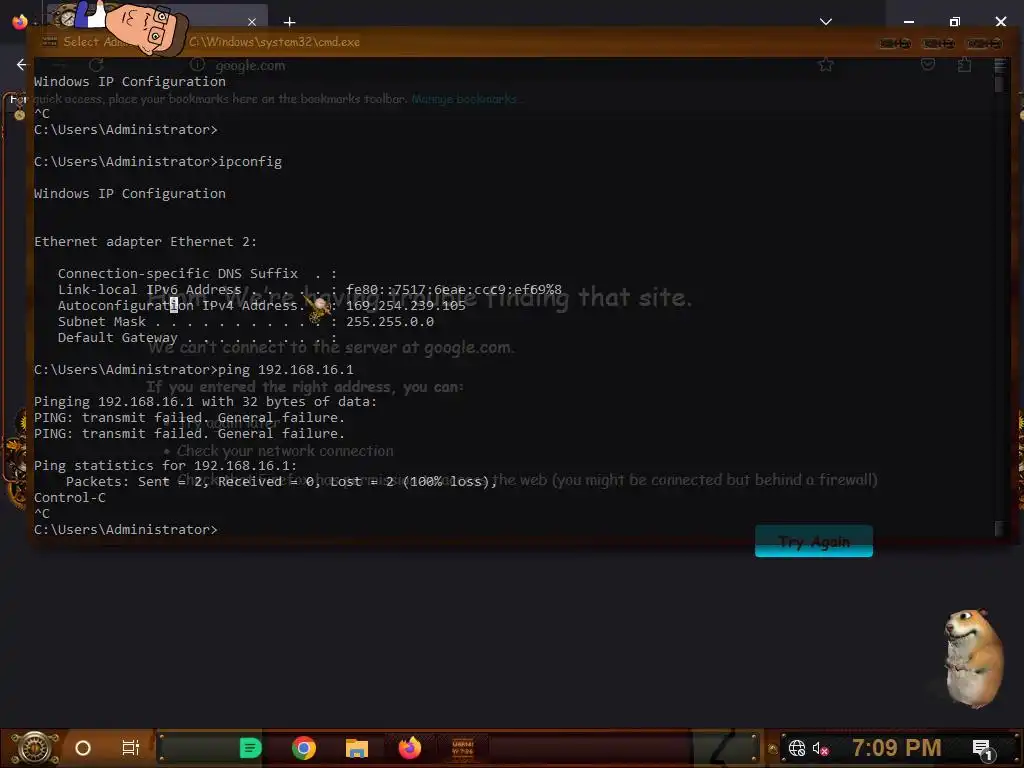List all Firefox tabs dropdown
1024x768 pixels.
tap(825, 22)
